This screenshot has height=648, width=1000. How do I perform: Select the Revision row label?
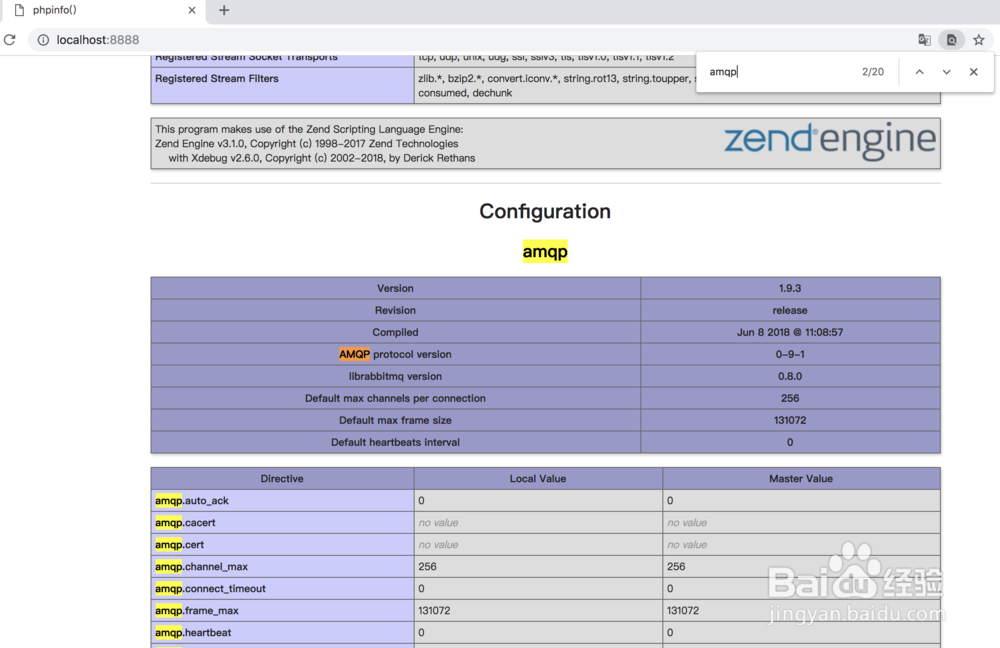[x=395, y=310]
